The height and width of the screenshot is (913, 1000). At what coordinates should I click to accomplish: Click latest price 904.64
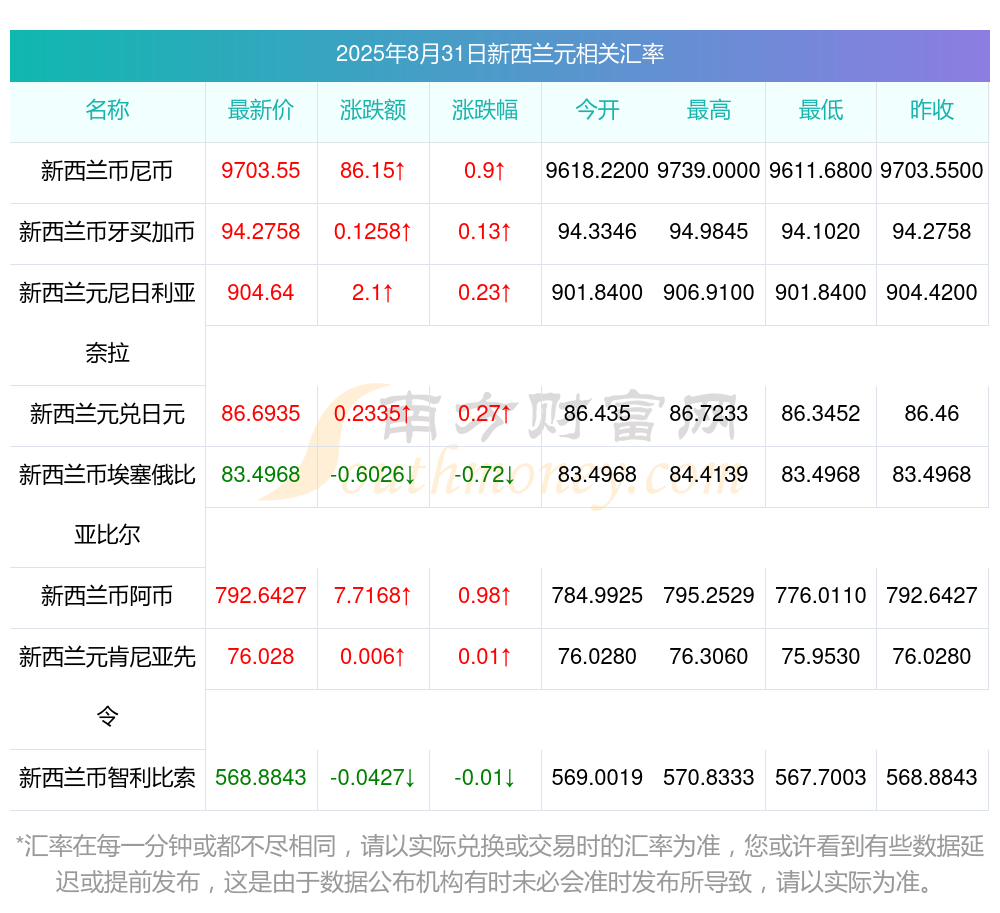click(x=261, y=293)
